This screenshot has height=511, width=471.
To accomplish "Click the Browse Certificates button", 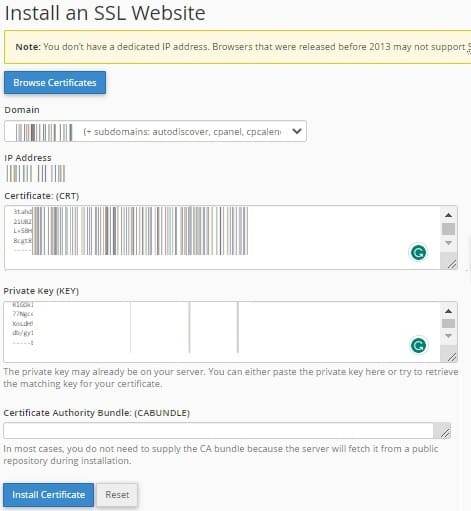I will pyautogui.click(x=55, y=83).
